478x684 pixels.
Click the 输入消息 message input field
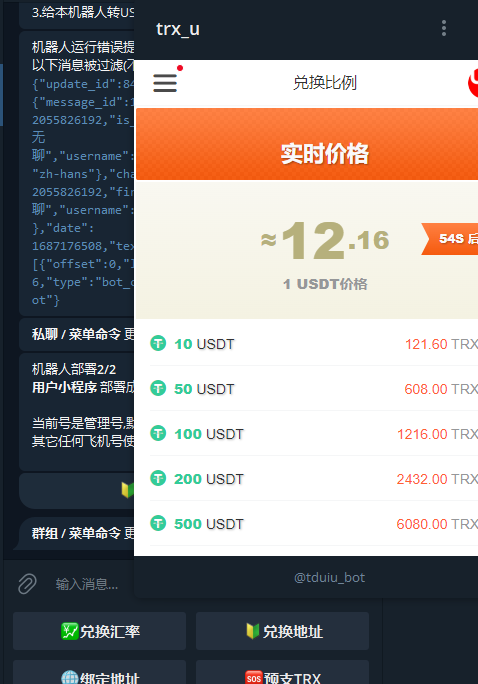[x=87, y=584]
